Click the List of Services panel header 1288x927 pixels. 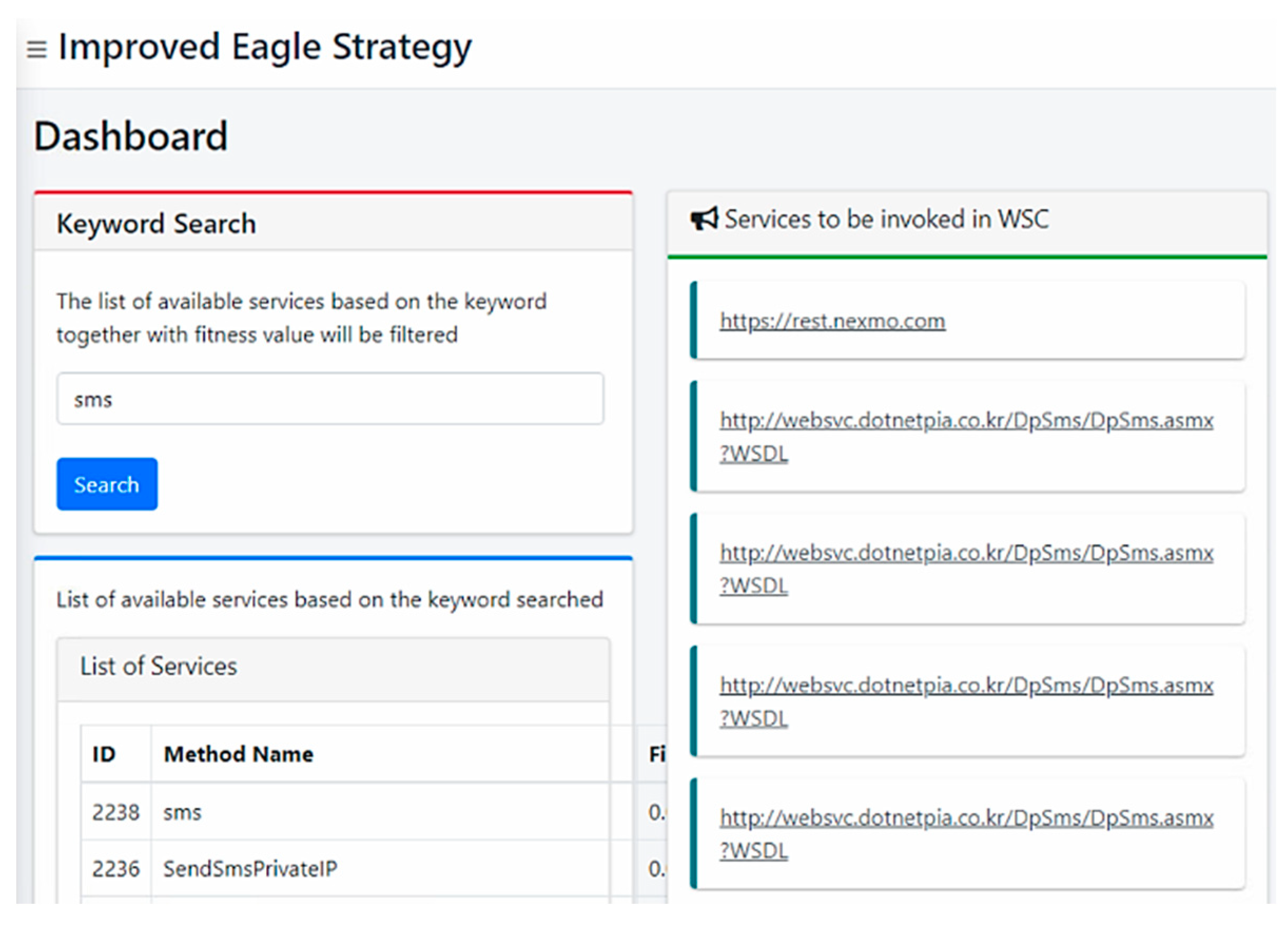coord(159,666)
